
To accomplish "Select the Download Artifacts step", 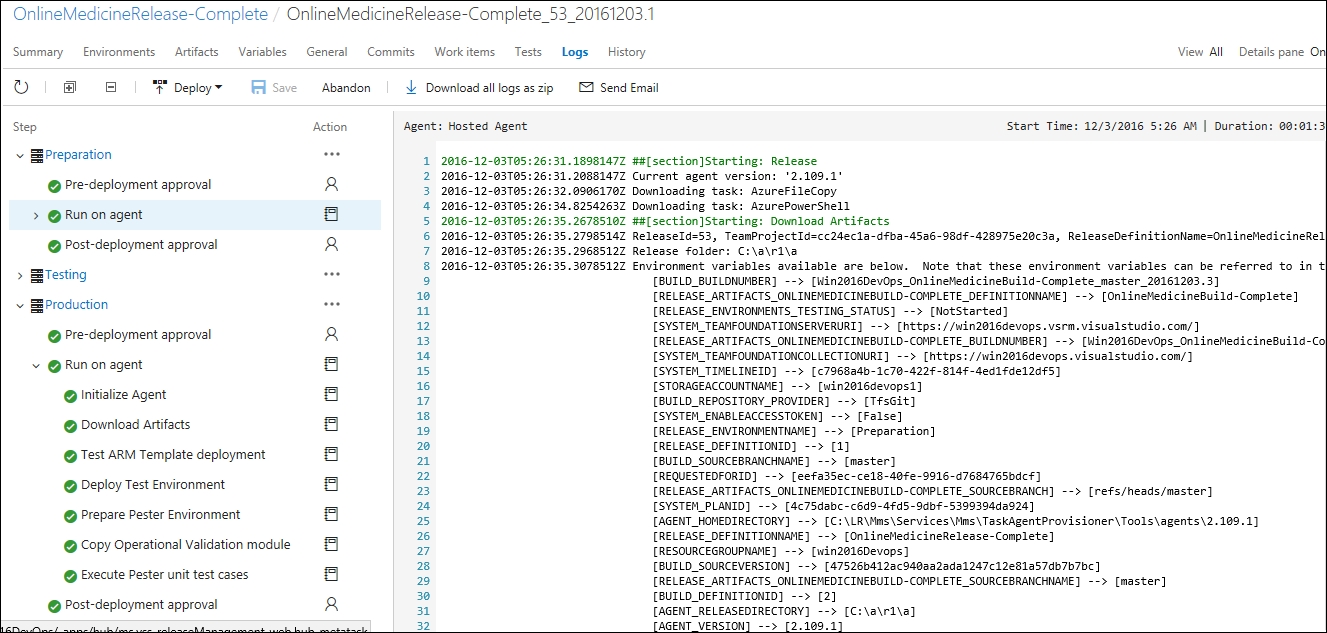I will coord(136,425).
